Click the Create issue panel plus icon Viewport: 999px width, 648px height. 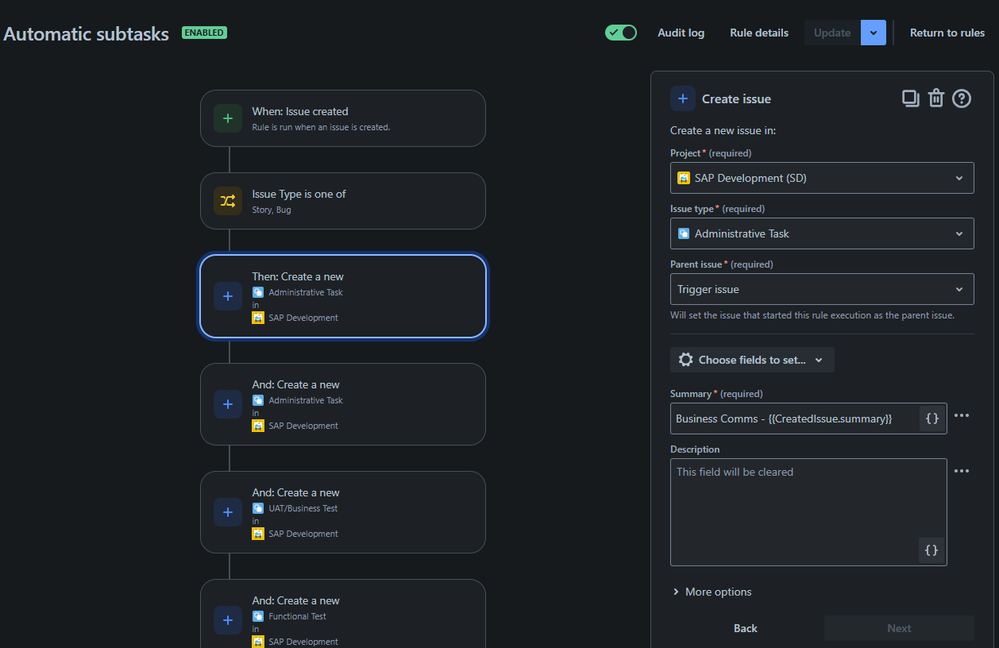point(682,99)
